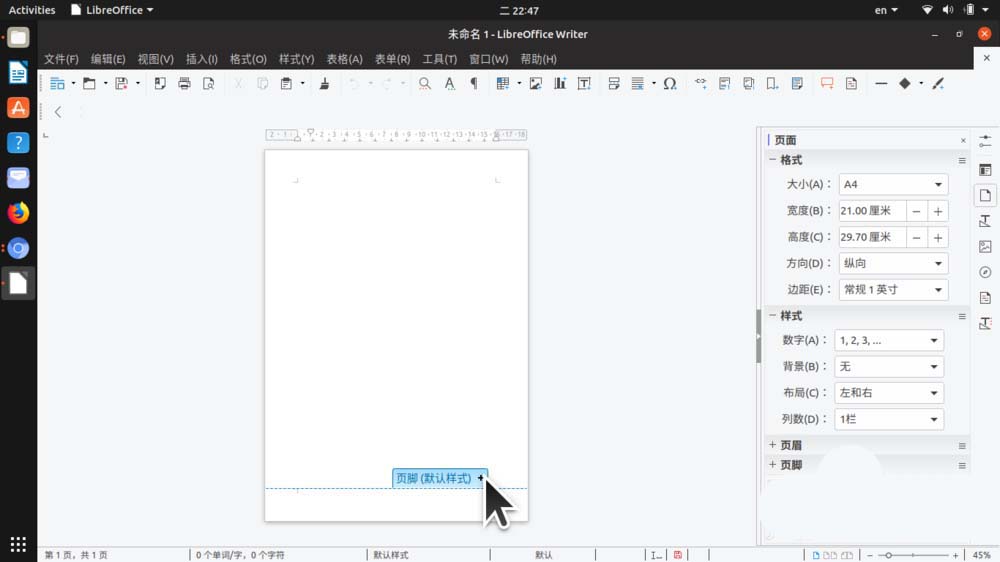The image size is (1000, 562).
Task: Insert a comment using the red comment icon
Action: tap(827, 84)
